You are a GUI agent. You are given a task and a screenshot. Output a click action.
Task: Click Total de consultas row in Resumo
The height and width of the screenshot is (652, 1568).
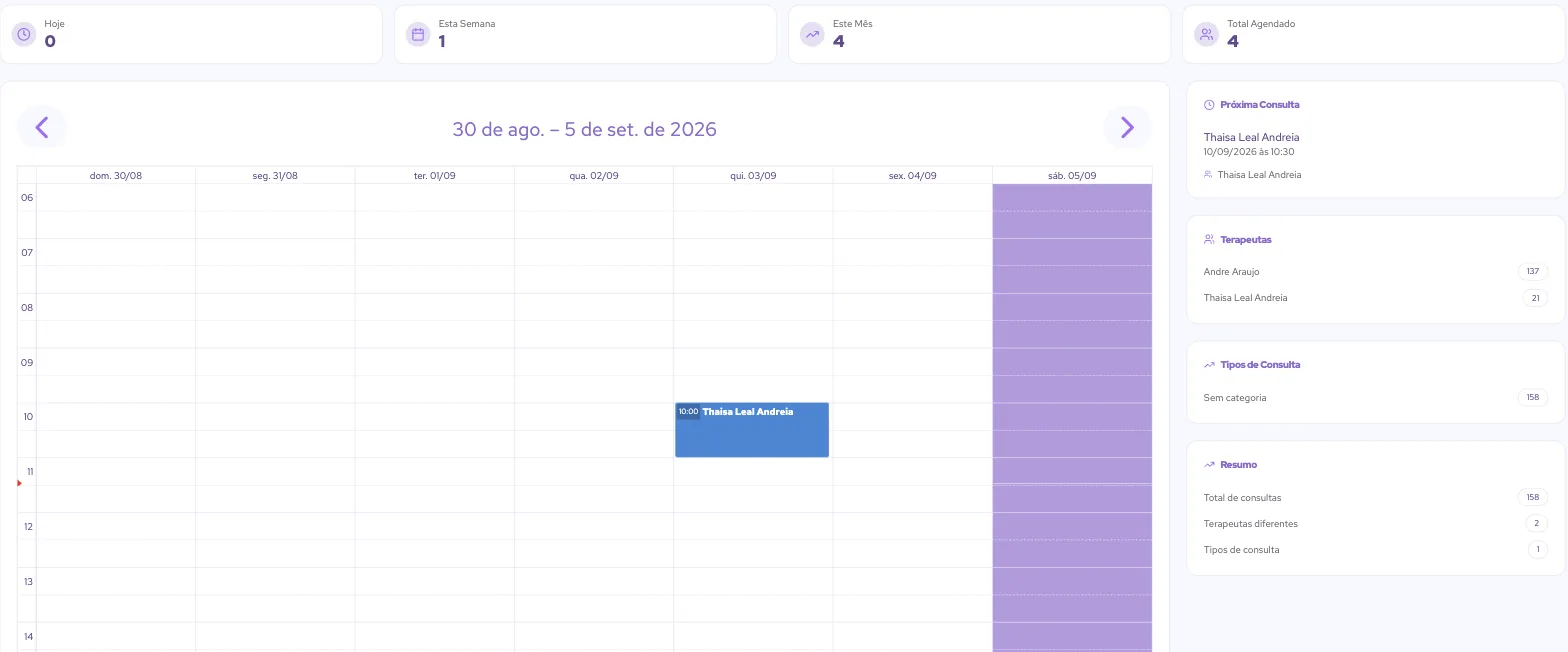click(1376, 498)
